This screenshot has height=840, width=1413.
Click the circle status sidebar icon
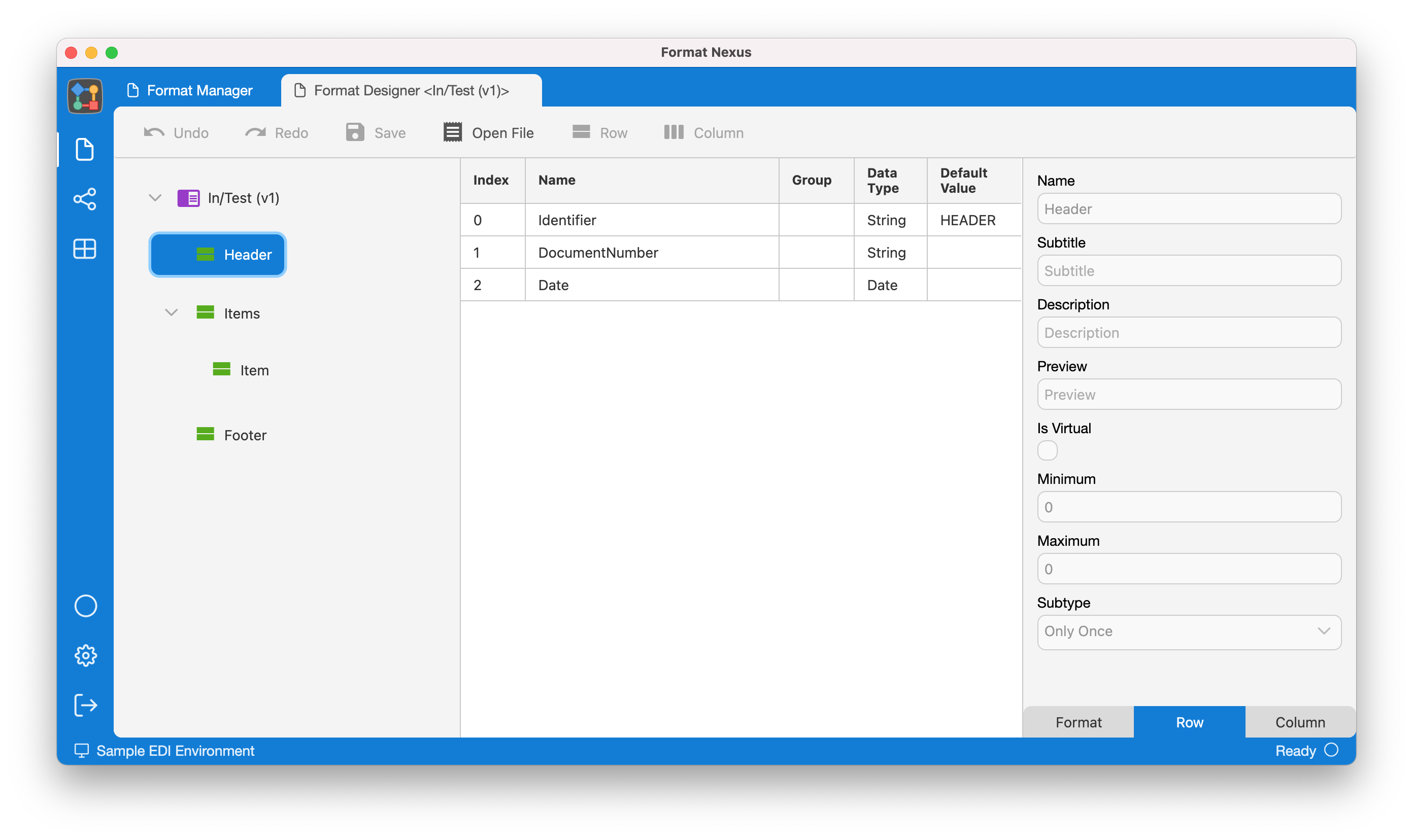pos(85,606)
